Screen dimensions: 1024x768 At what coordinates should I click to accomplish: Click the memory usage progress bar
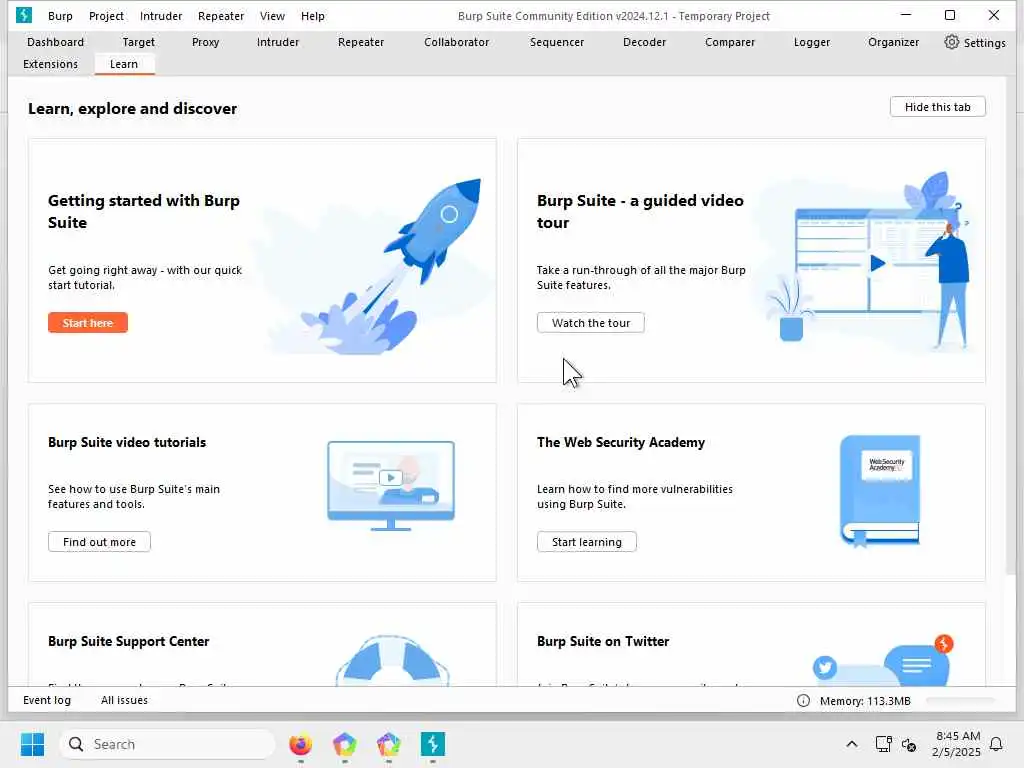[961, 701]
